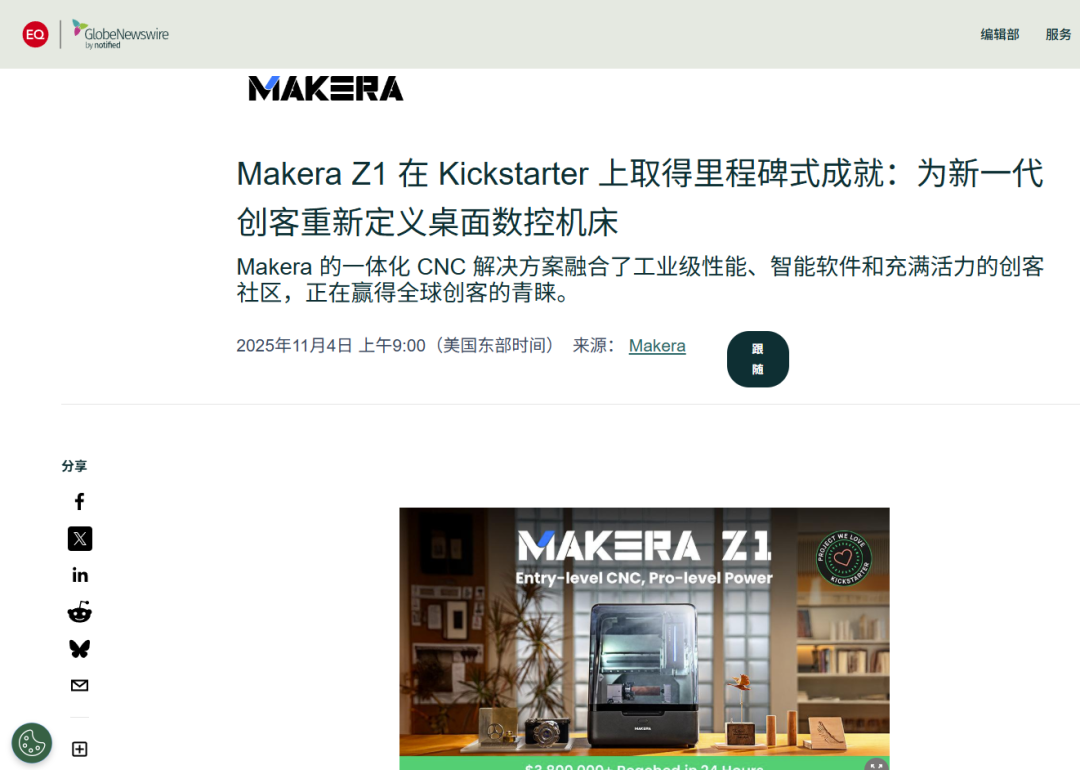Open the Makera source link
This screenshot has height=770, width=1080.
(x=657, y=346)
